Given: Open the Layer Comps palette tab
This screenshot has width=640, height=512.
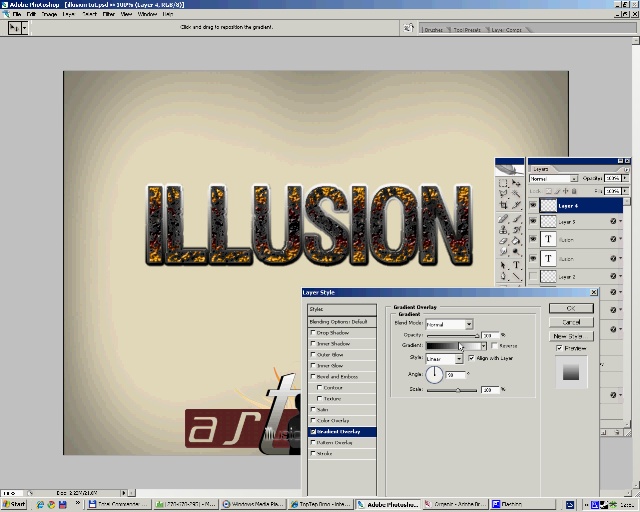Looking at the screenshot, I should 506,30.
